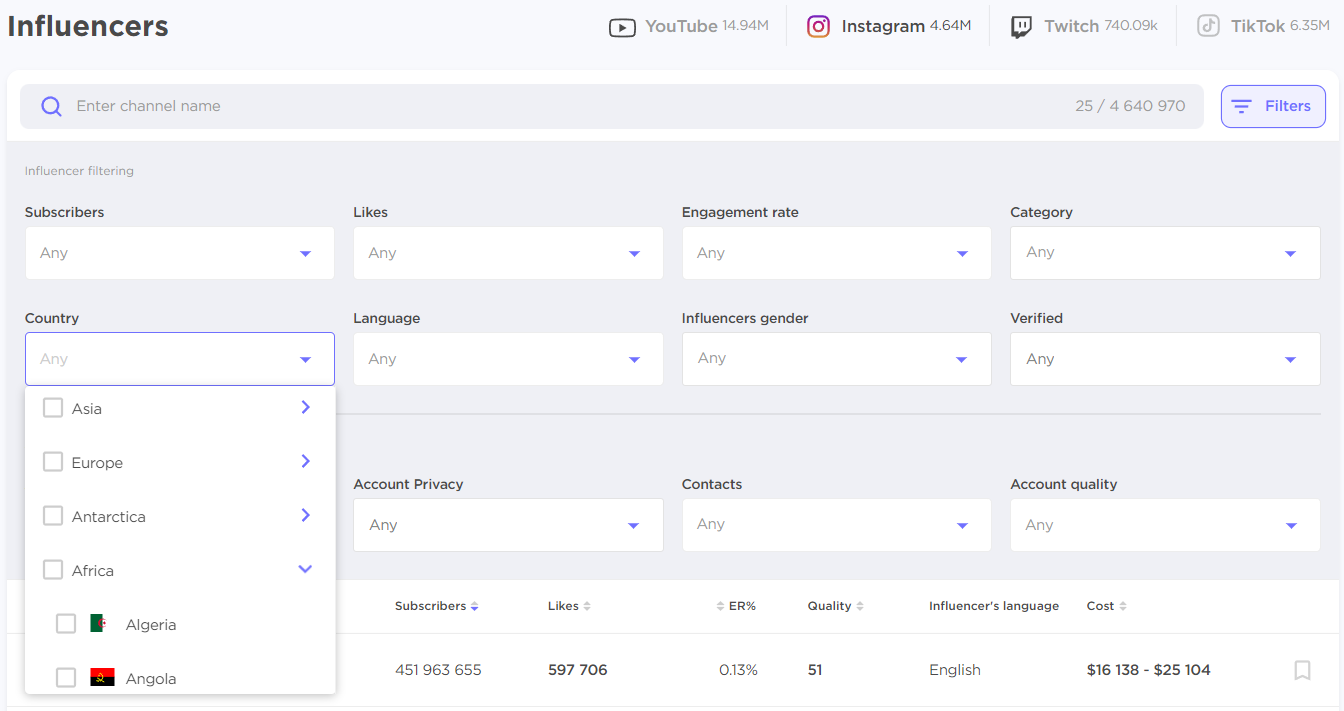Click the TikTok logo icon
The width and height of the screenshot is (1344, 711).
click(1209, 27)
